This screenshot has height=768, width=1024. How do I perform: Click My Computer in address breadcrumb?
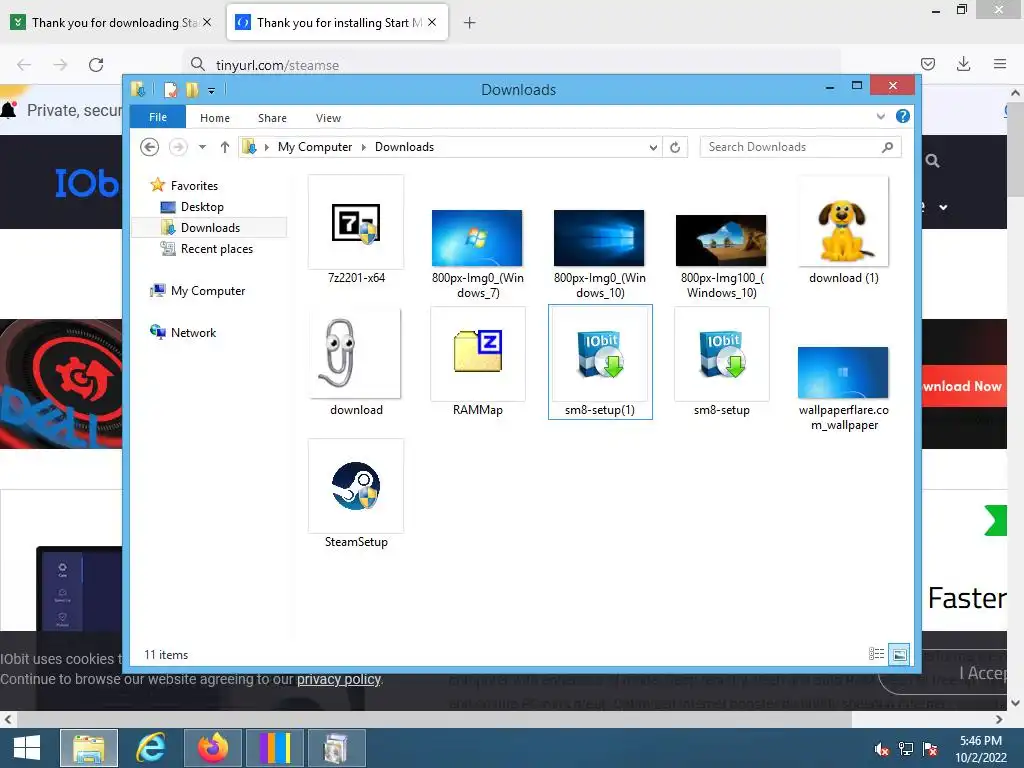[x=315, y=147]
